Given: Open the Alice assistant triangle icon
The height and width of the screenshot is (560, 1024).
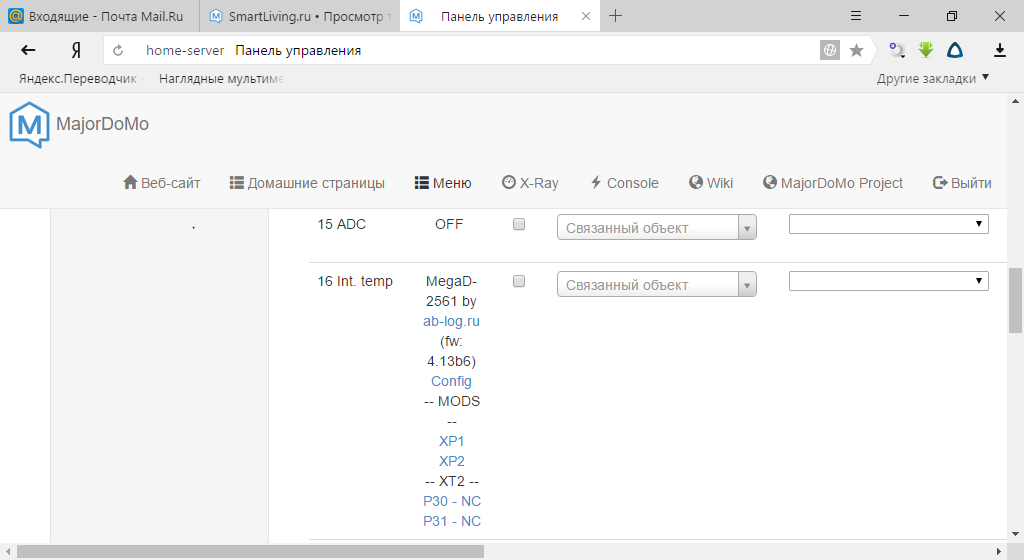Looking at the screenshot, I should pos(955,50).
